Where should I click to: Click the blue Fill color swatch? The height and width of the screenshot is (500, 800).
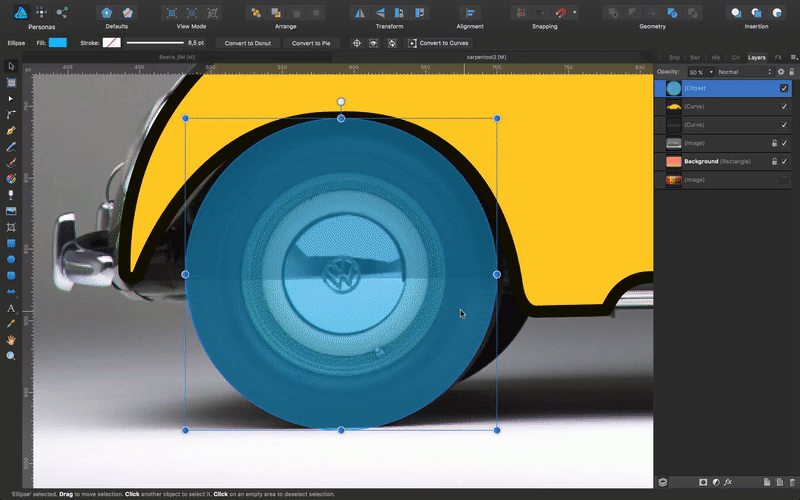[58, 43]
